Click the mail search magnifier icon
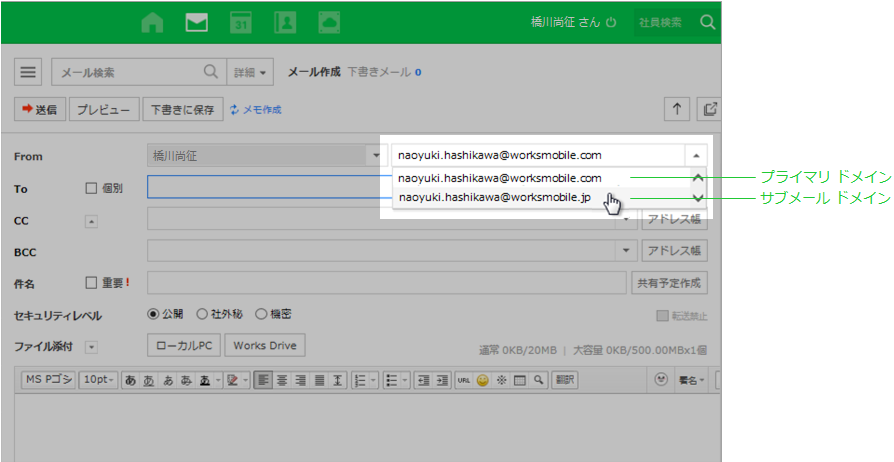The height and width of the screenshot is (462, 894). point(210,71)
